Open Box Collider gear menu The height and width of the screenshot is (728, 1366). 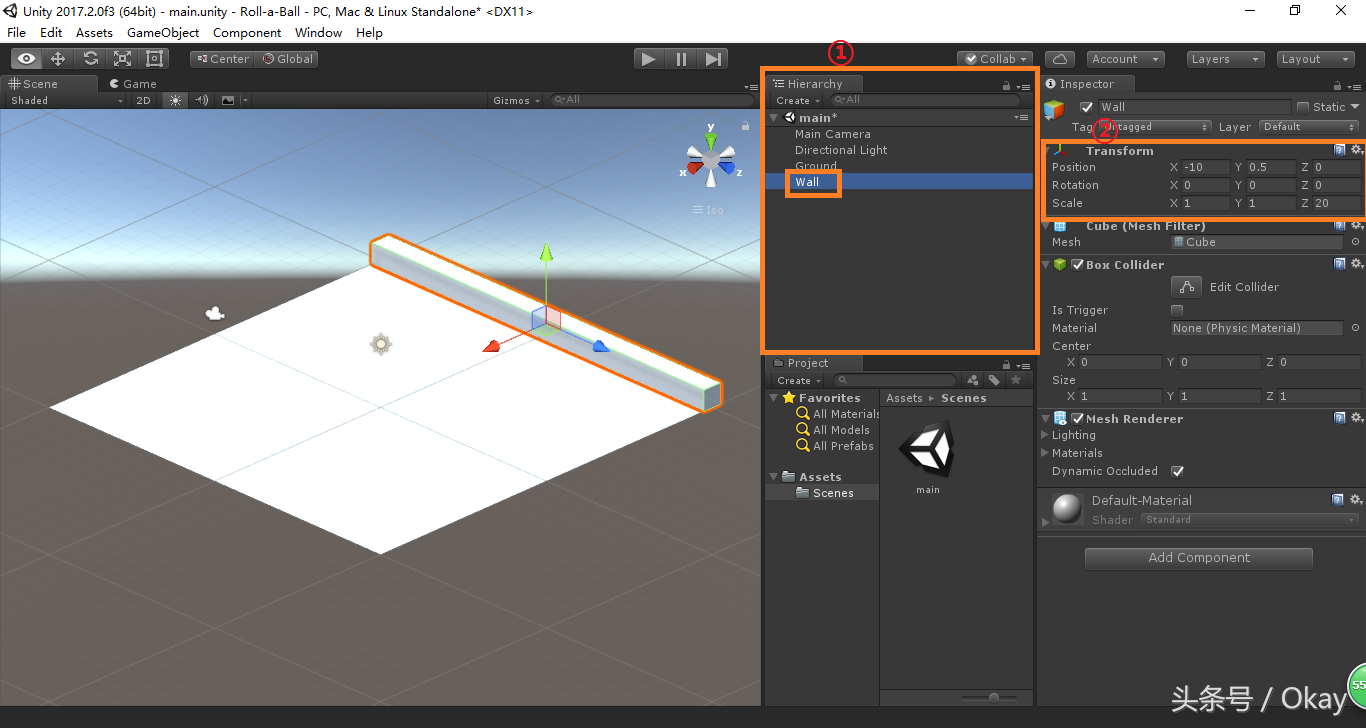click(x=1356, y=264)
